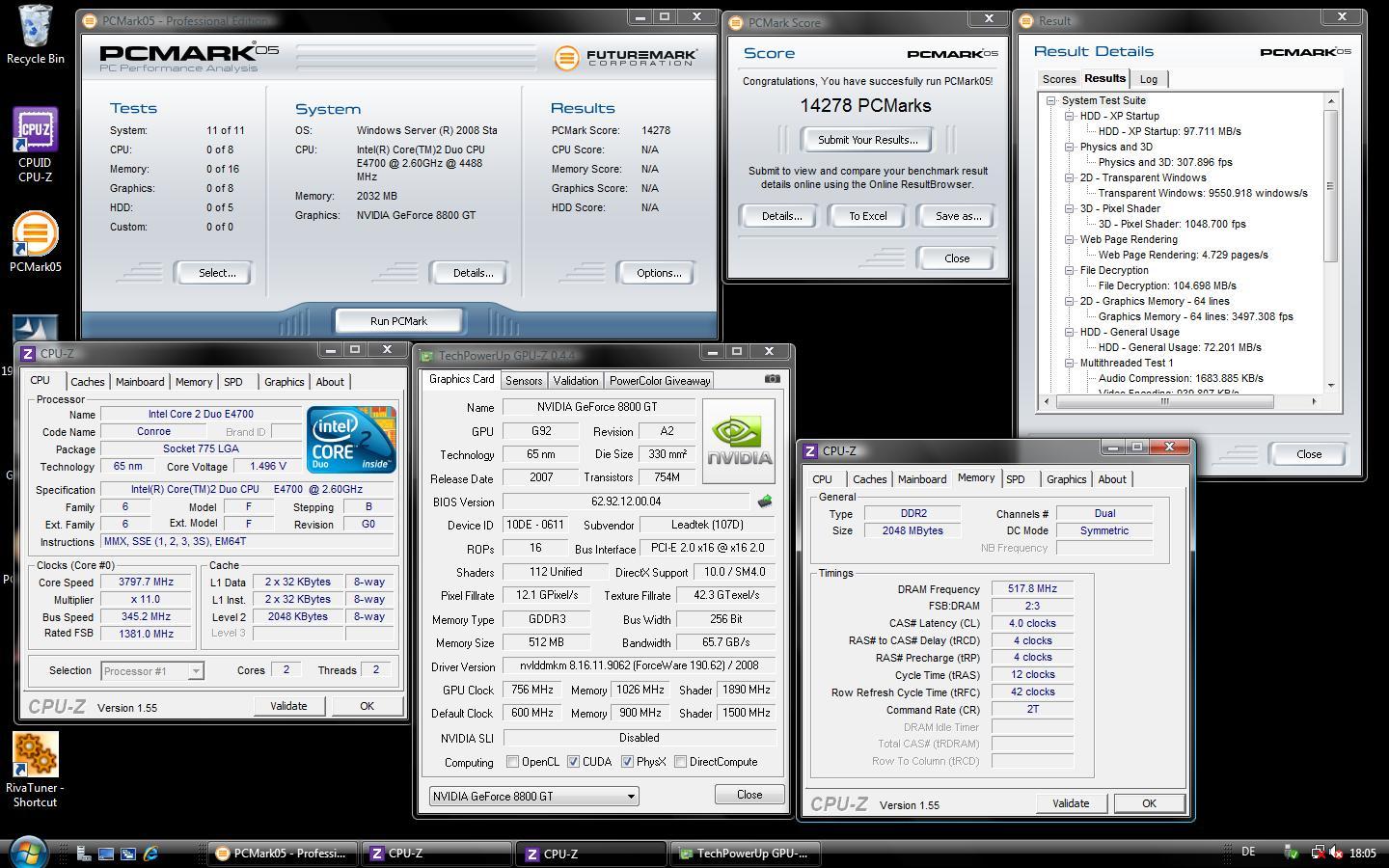The height and width of the screenshot is (868, 1389).
Task: Click Validate in the left CPU-Z window
Action: 288,706
